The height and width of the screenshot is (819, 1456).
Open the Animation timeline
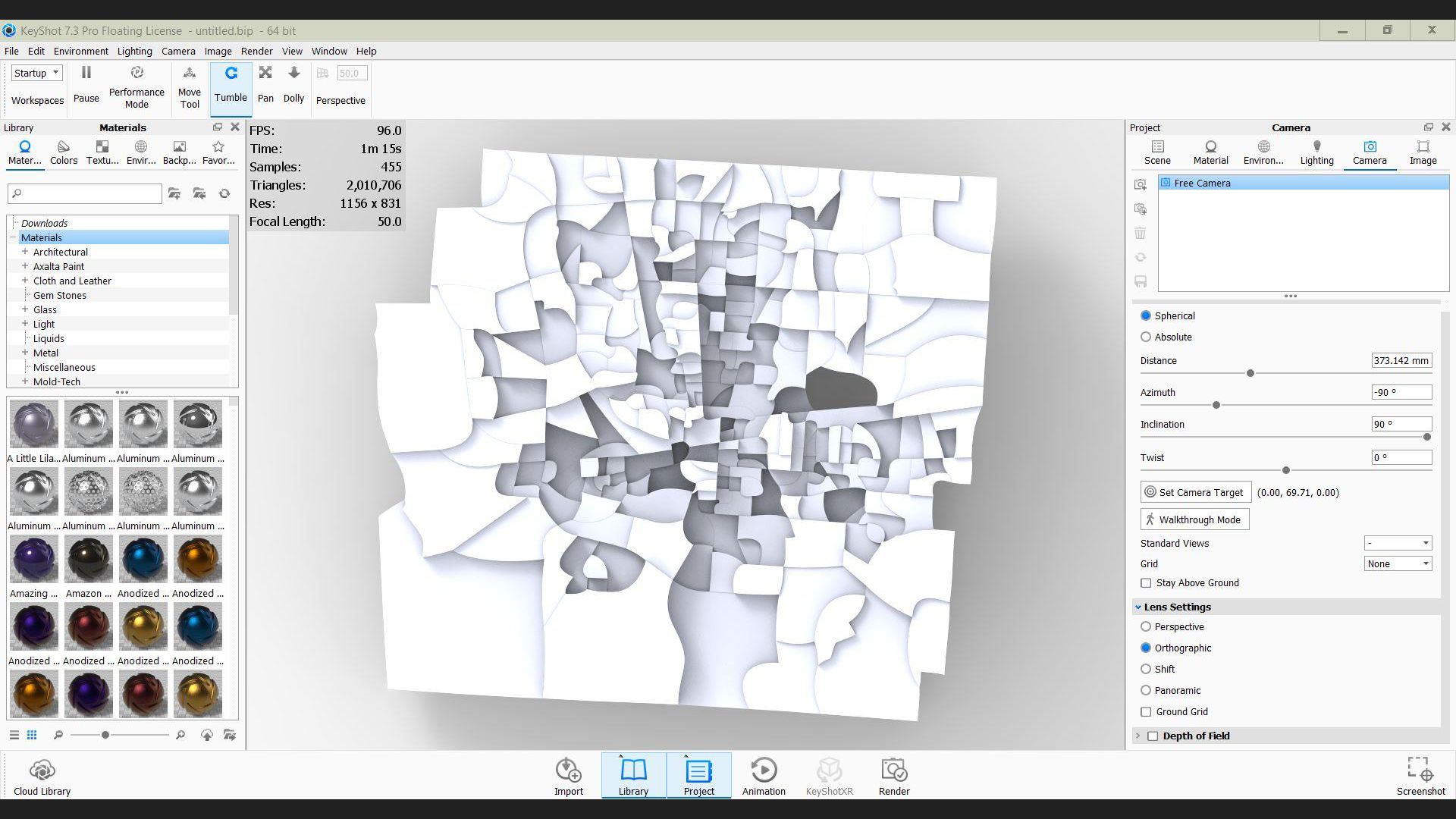[x=764, y=771]
